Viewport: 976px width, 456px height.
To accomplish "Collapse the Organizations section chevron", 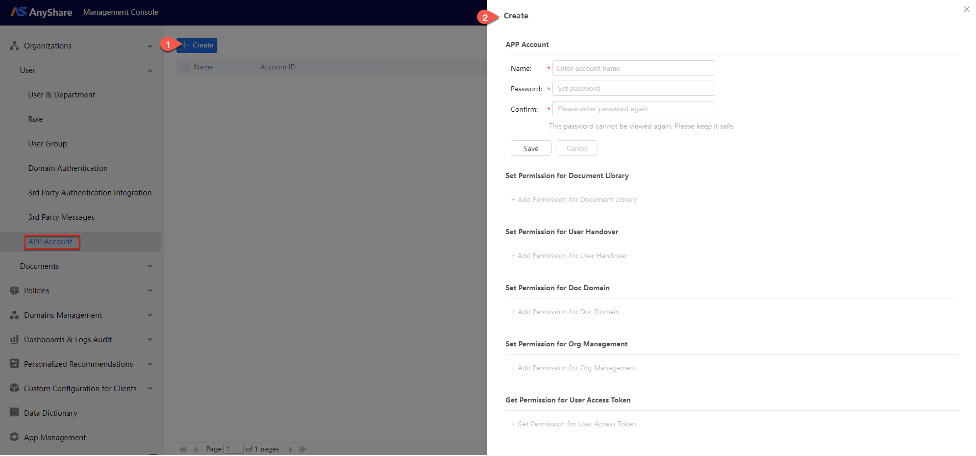I will tap(150, 46).
